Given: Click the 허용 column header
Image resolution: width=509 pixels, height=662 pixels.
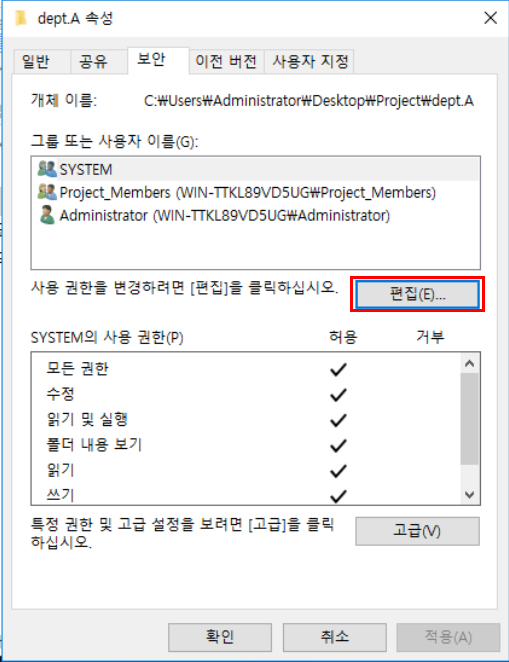Looking at the screenshot, I should 343,337.
